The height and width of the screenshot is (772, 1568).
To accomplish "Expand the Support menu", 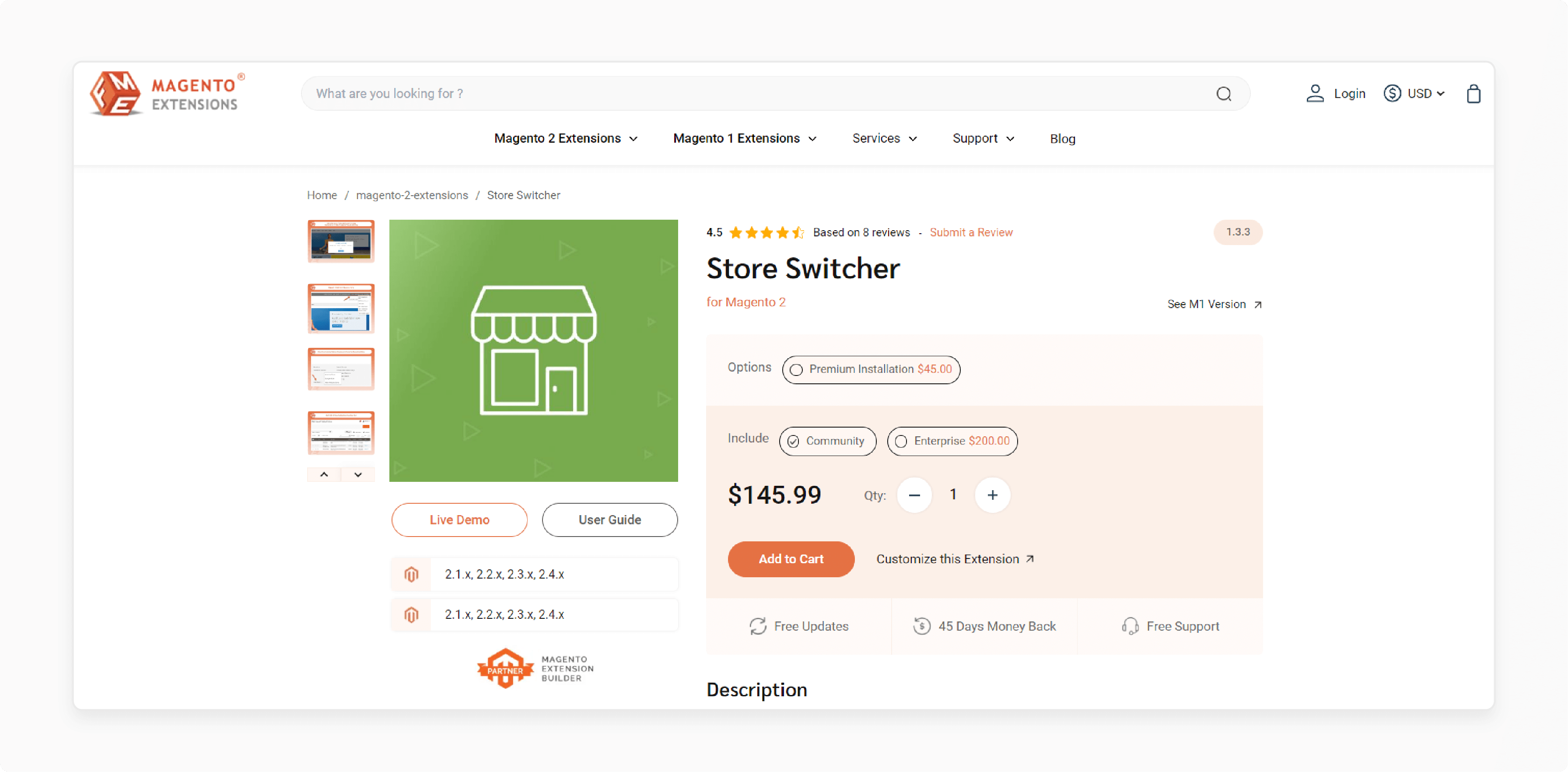I will coord(983,139).
